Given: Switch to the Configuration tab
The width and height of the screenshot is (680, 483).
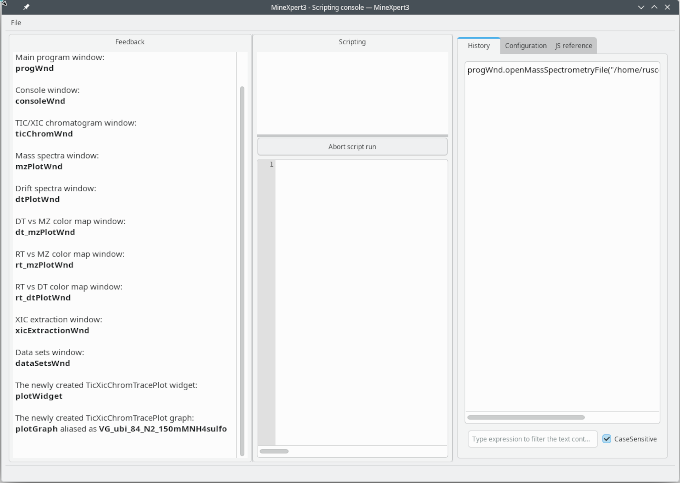Looking at the screenshot, I should (525, 45).
